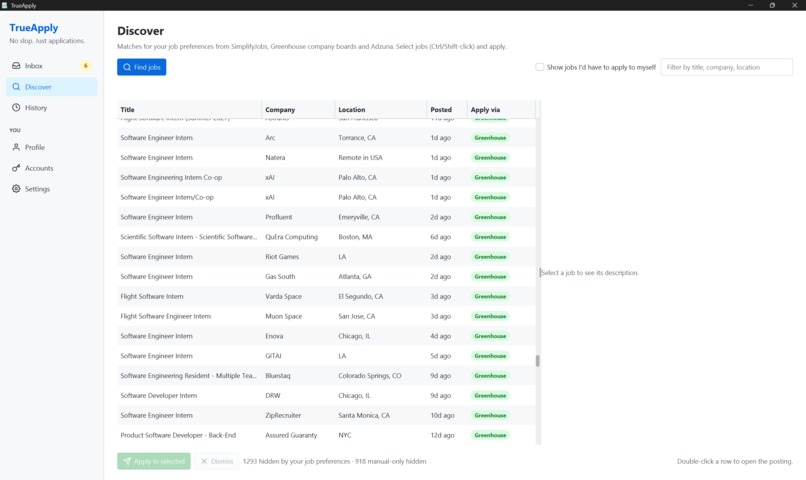Sort by the Posted column header
This screenshot has width=806, height=480.
(x=447, y=109)
